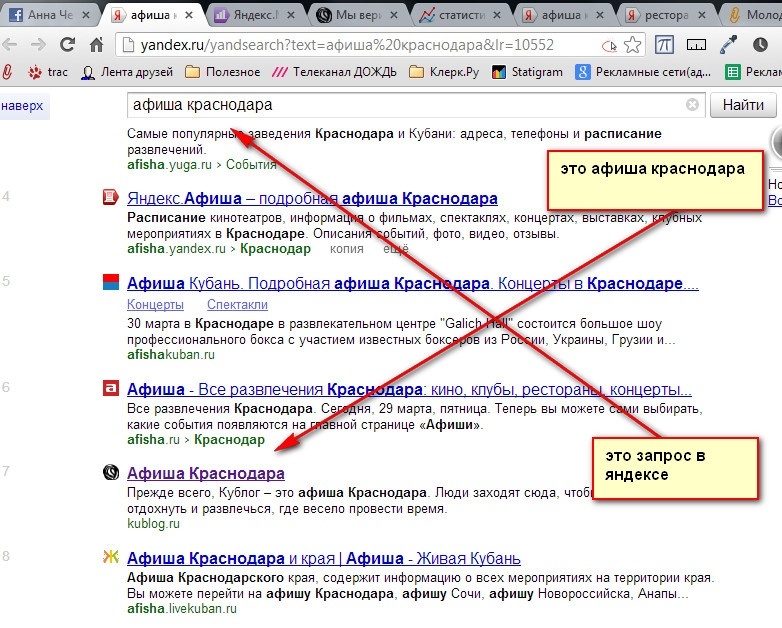Clear the search query with the X icon
The width and height of the screenshot is (782, 628).
point(692,105)
